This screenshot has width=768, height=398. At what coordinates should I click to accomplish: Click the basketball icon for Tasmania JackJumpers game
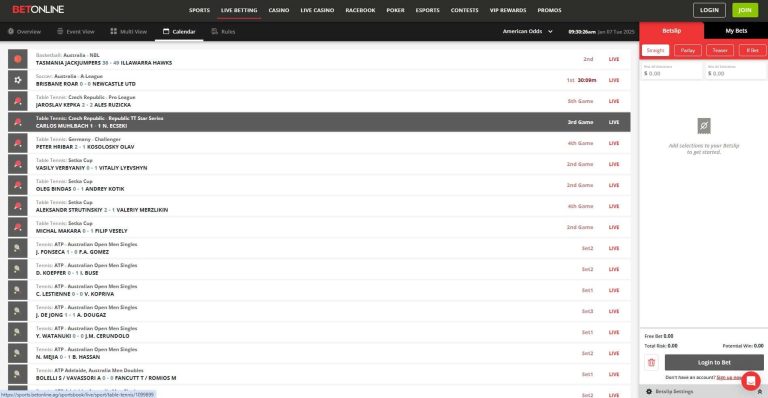point(18,59)
